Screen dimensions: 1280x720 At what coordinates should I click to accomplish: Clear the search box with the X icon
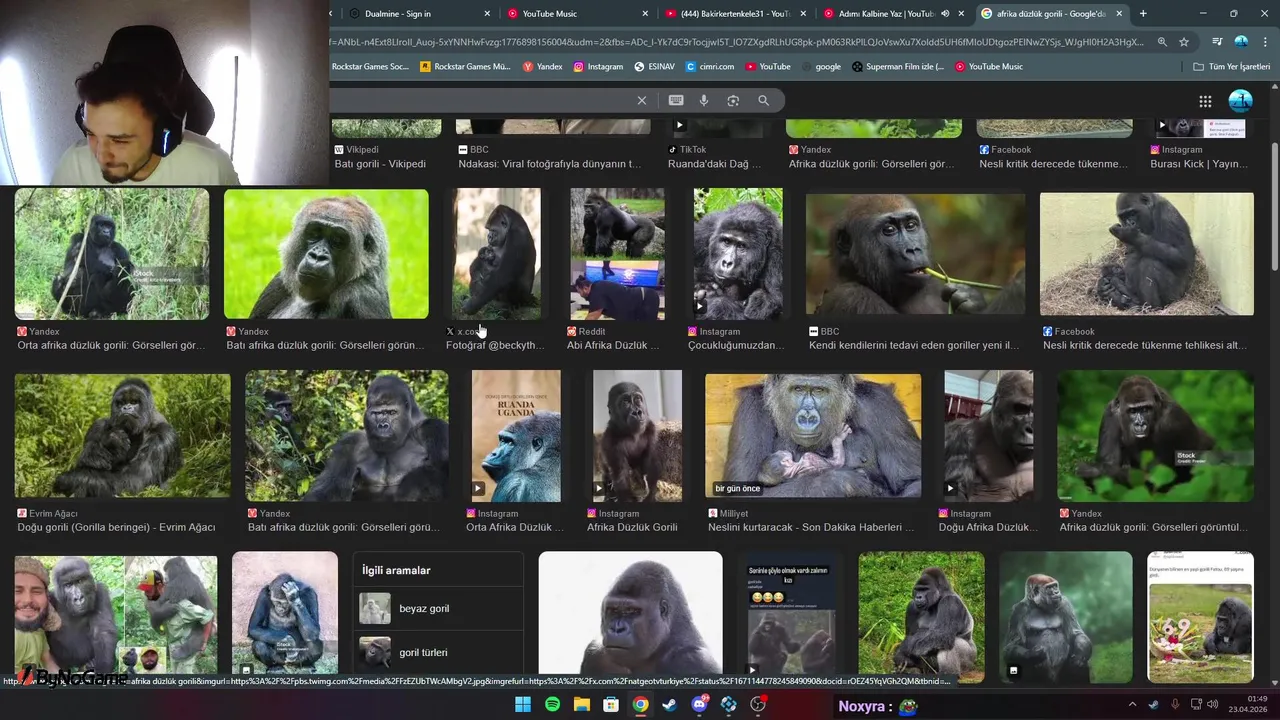click(x=642, y=100)
